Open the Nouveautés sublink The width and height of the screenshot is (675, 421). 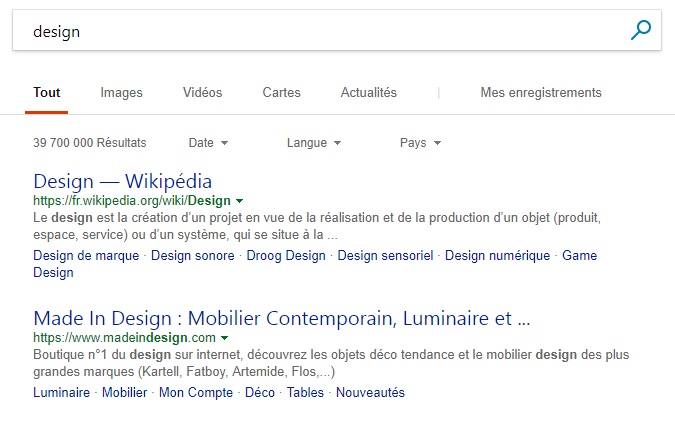(x=370, y=392)
